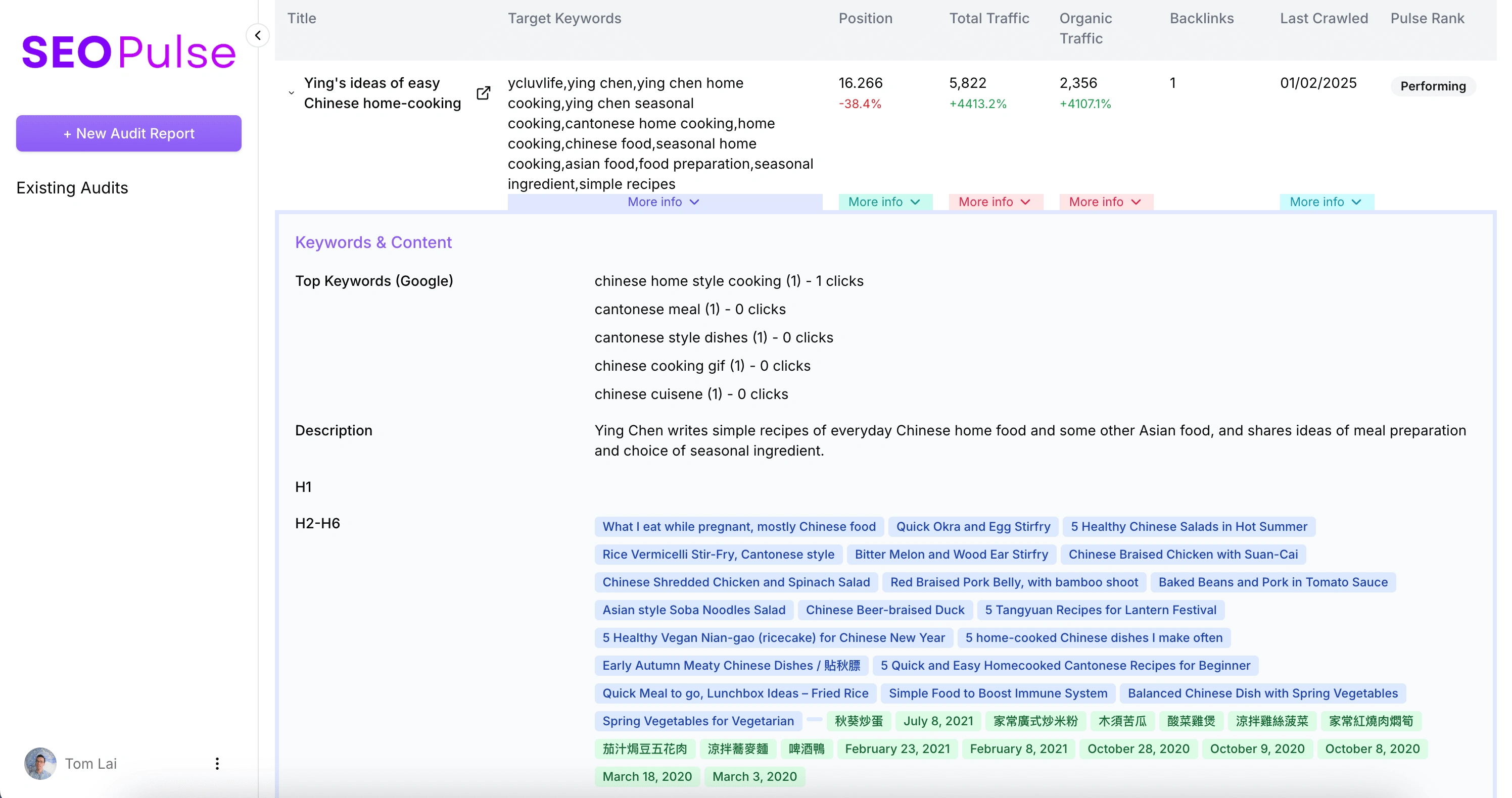Image resolution: width=1512 pixels, height=798 pixels.
Task: Click the Position column header
Action: coord(865,18)
